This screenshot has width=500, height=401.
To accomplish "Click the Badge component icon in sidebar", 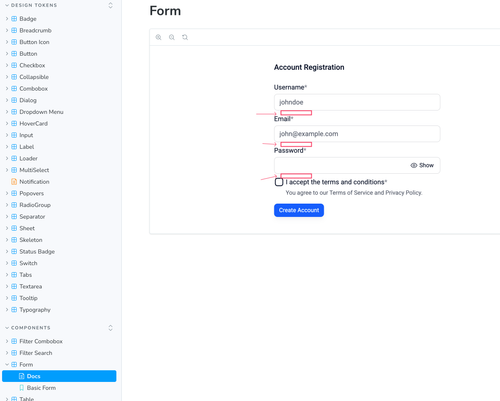I will click(x=14, y=19).
